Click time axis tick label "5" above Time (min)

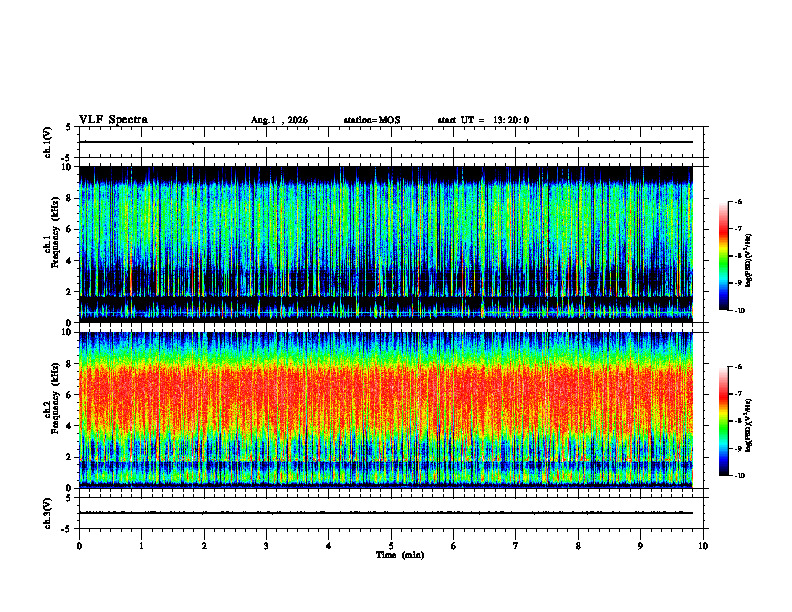coord(391,546)
